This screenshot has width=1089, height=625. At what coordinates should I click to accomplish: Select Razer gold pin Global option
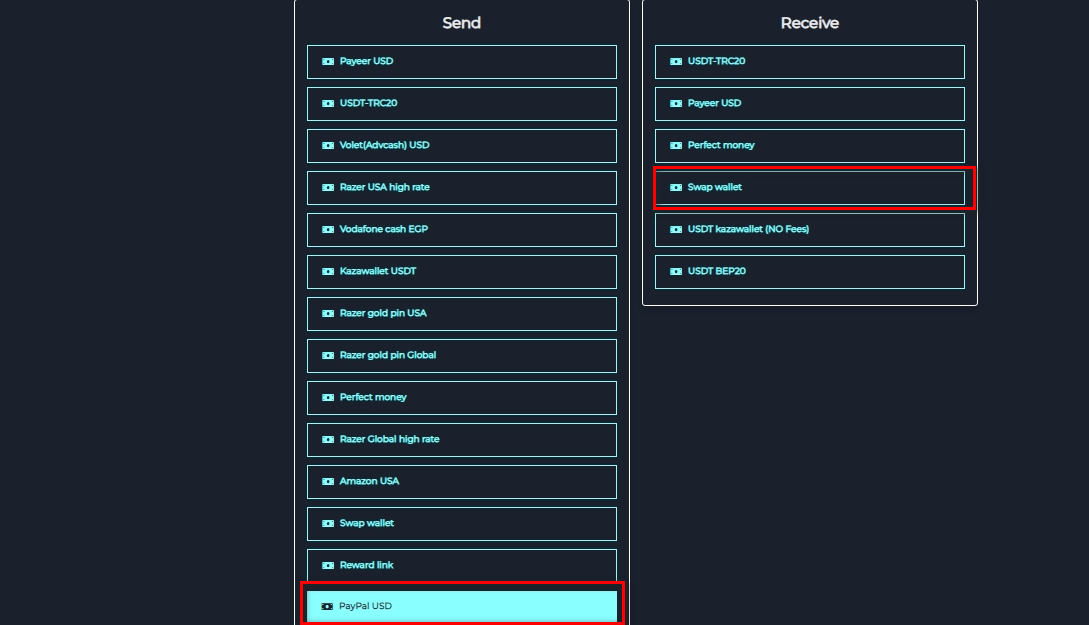[x=461, y=355]
